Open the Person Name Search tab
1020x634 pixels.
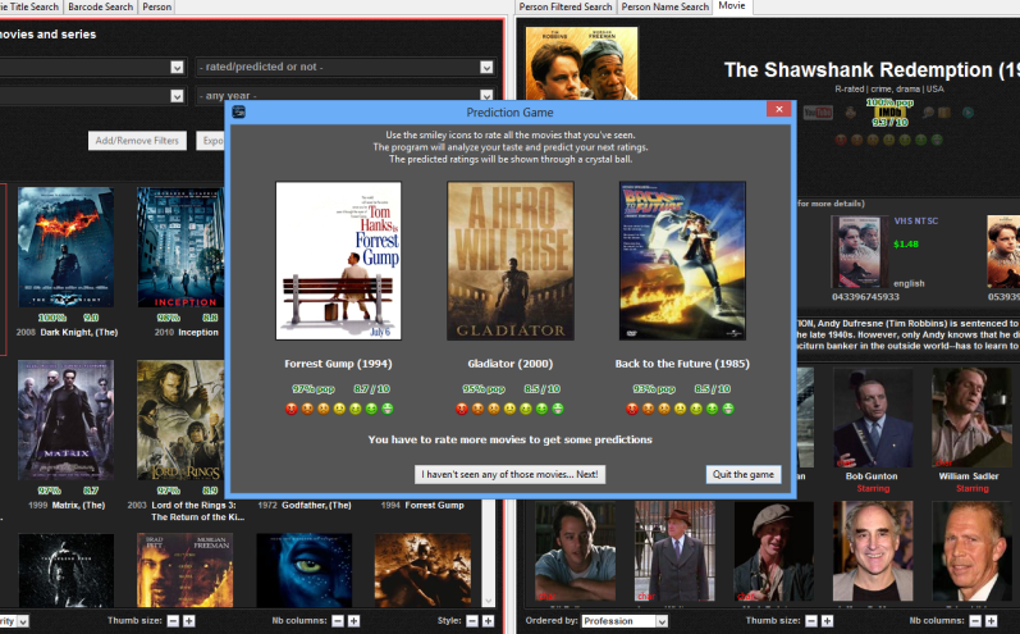(665, 7)
